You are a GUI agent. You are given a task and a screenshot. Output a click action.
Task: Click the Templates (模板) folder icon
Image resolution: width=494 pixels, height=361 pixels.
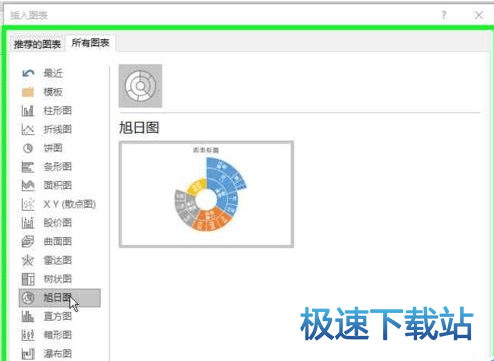[x=28, y=92]
